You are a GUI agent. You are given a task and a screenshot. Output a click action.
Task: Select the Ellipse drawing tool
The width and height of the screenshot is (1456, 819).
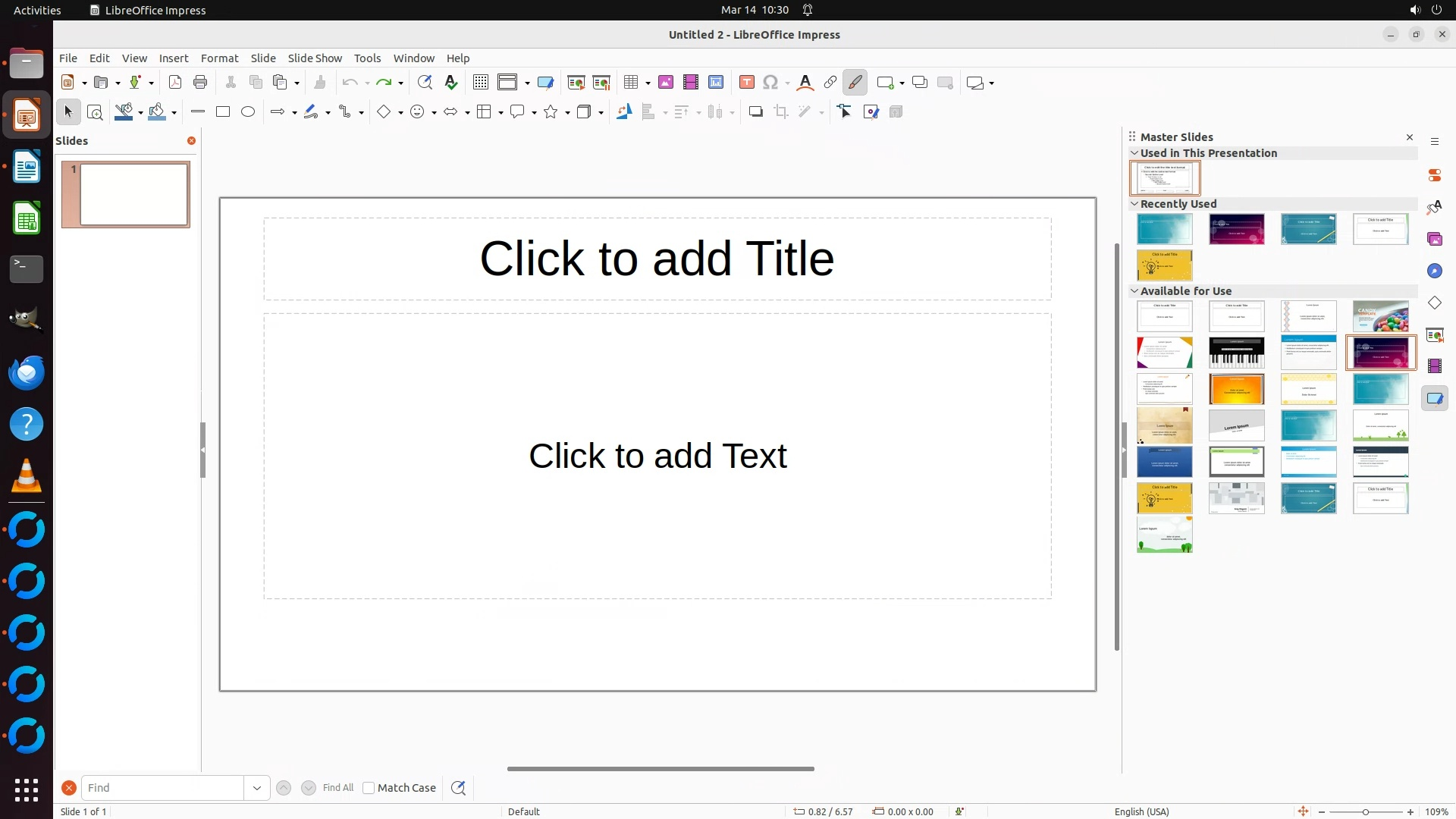point(248,112)
